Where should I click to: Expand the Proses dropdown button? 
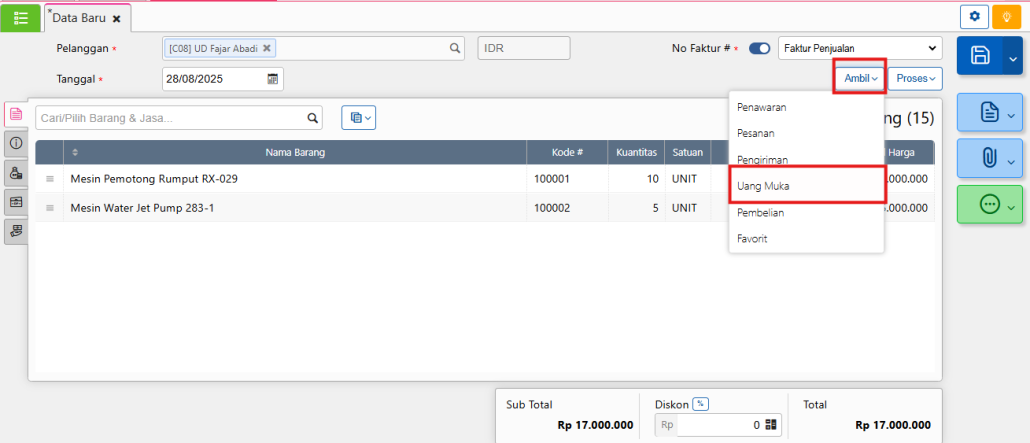click(x=915, y=78)
